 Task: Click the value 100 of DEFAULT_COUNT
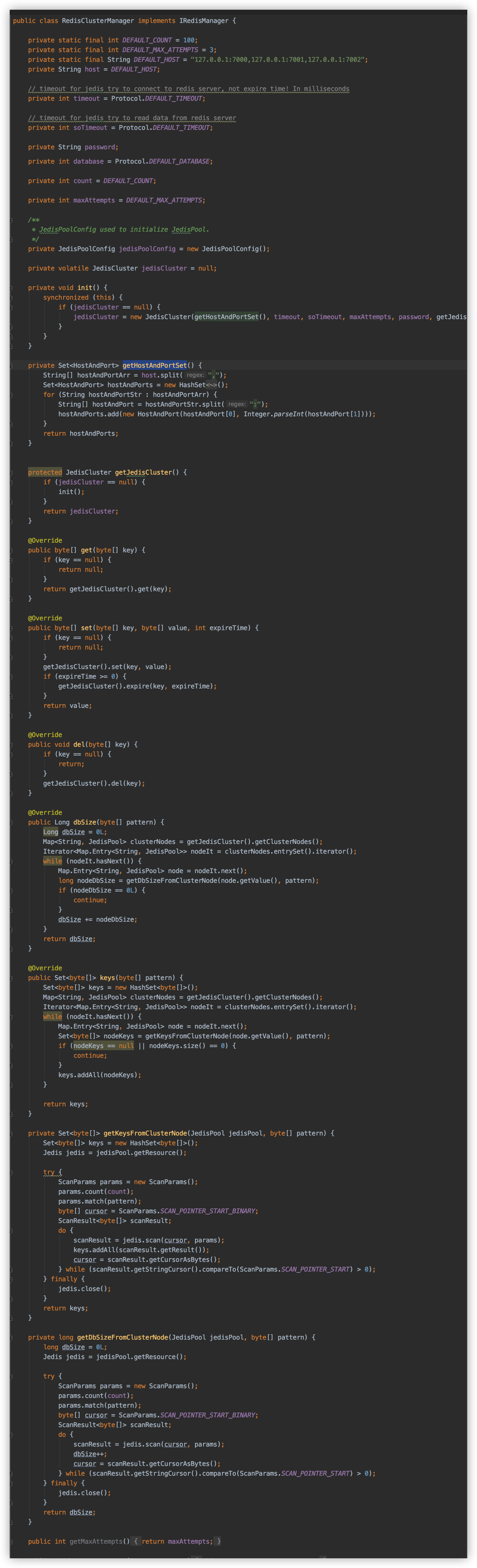189,40
